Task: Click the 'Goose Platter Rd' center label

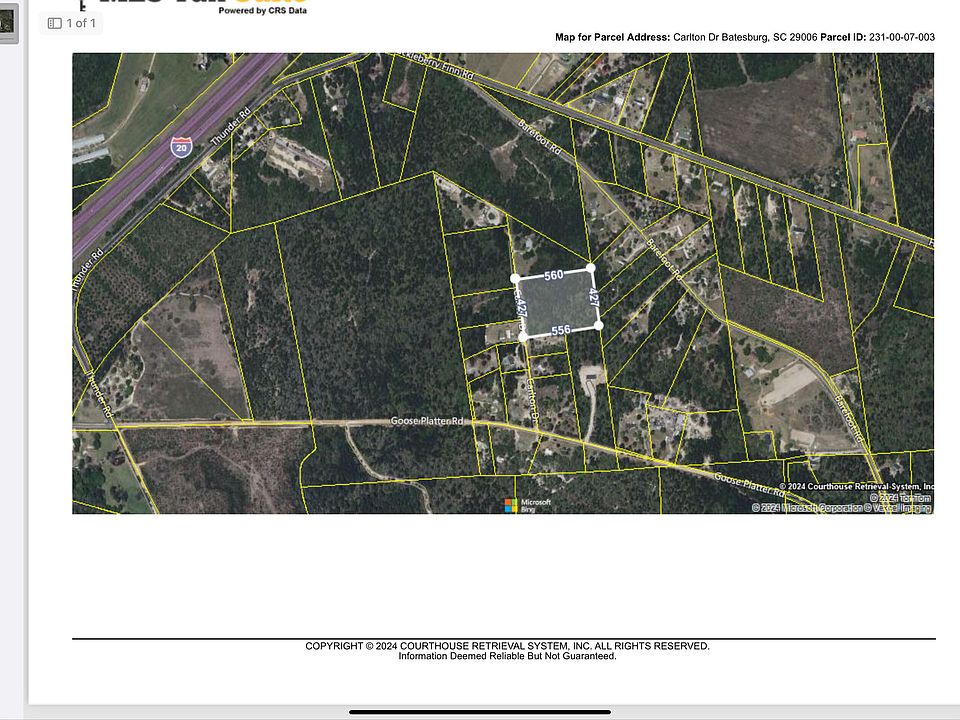Action: (x=427, y=421)
